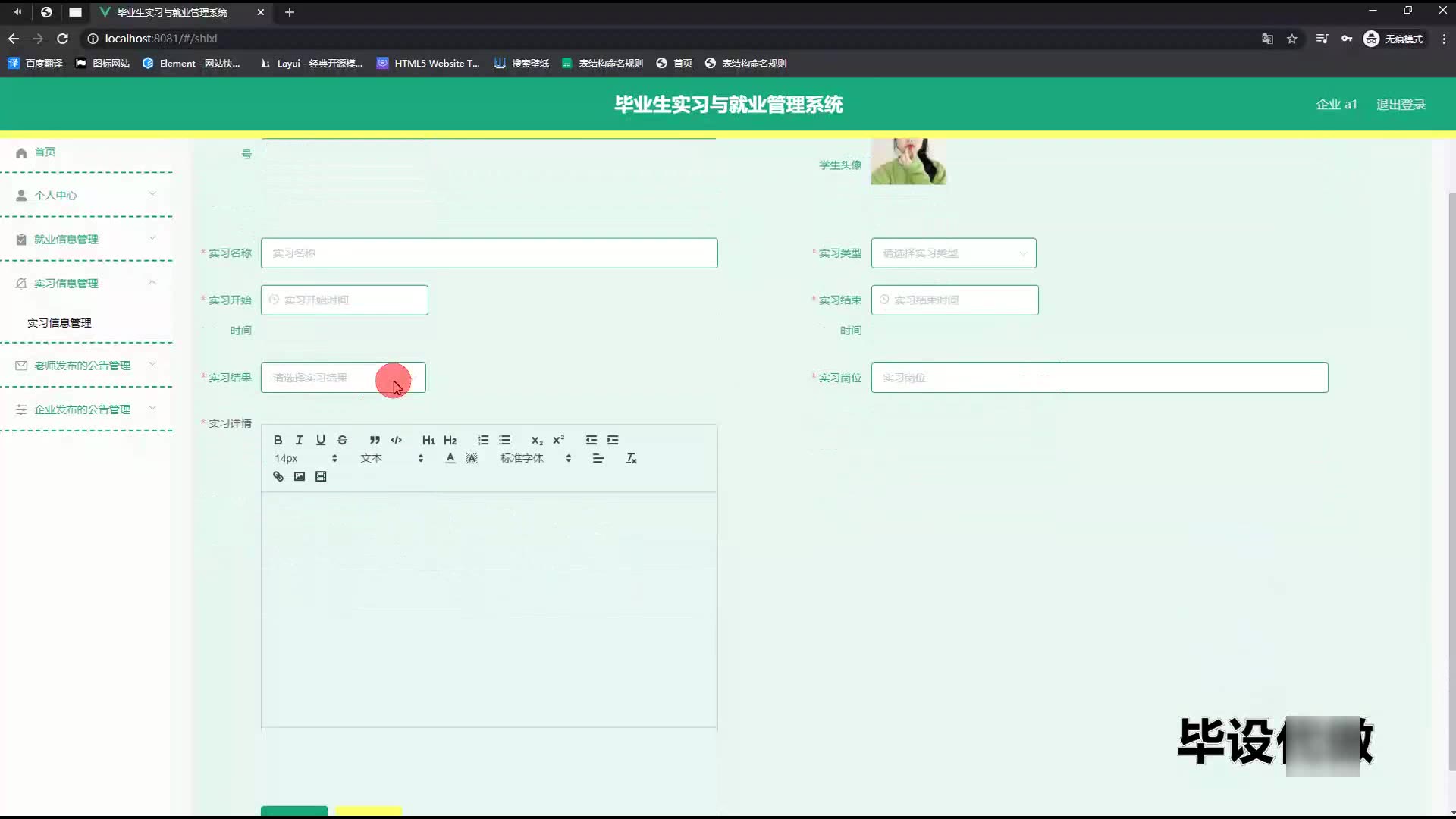Insert a blockquote in the editor
Image resolution: width=1456 pixels, height=819 pixels.
pos(375,440)
